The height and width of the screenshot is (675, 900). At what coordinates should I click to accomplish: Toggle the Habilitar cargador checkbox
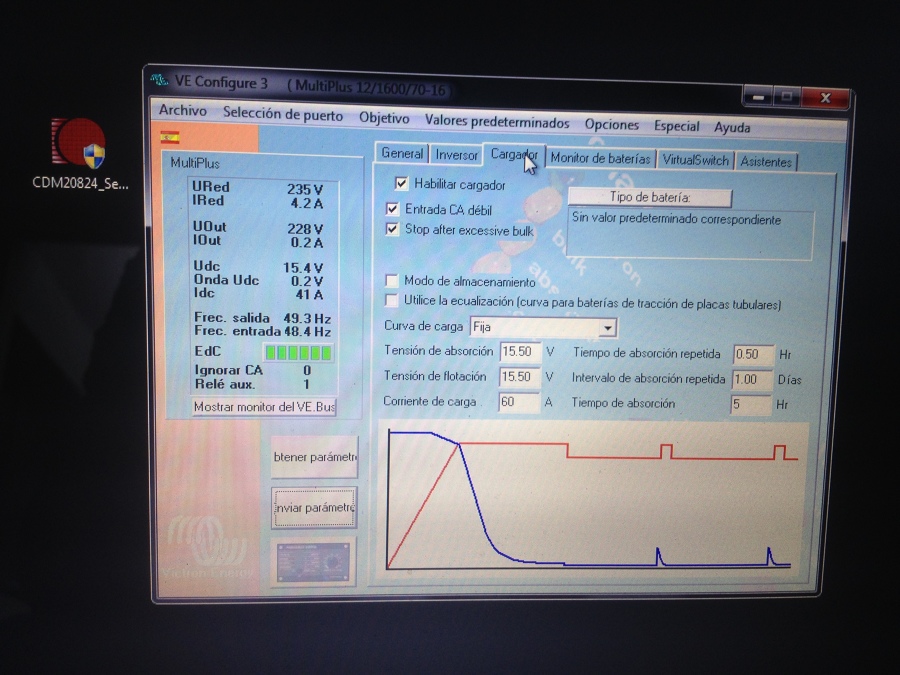coord(402,184)
